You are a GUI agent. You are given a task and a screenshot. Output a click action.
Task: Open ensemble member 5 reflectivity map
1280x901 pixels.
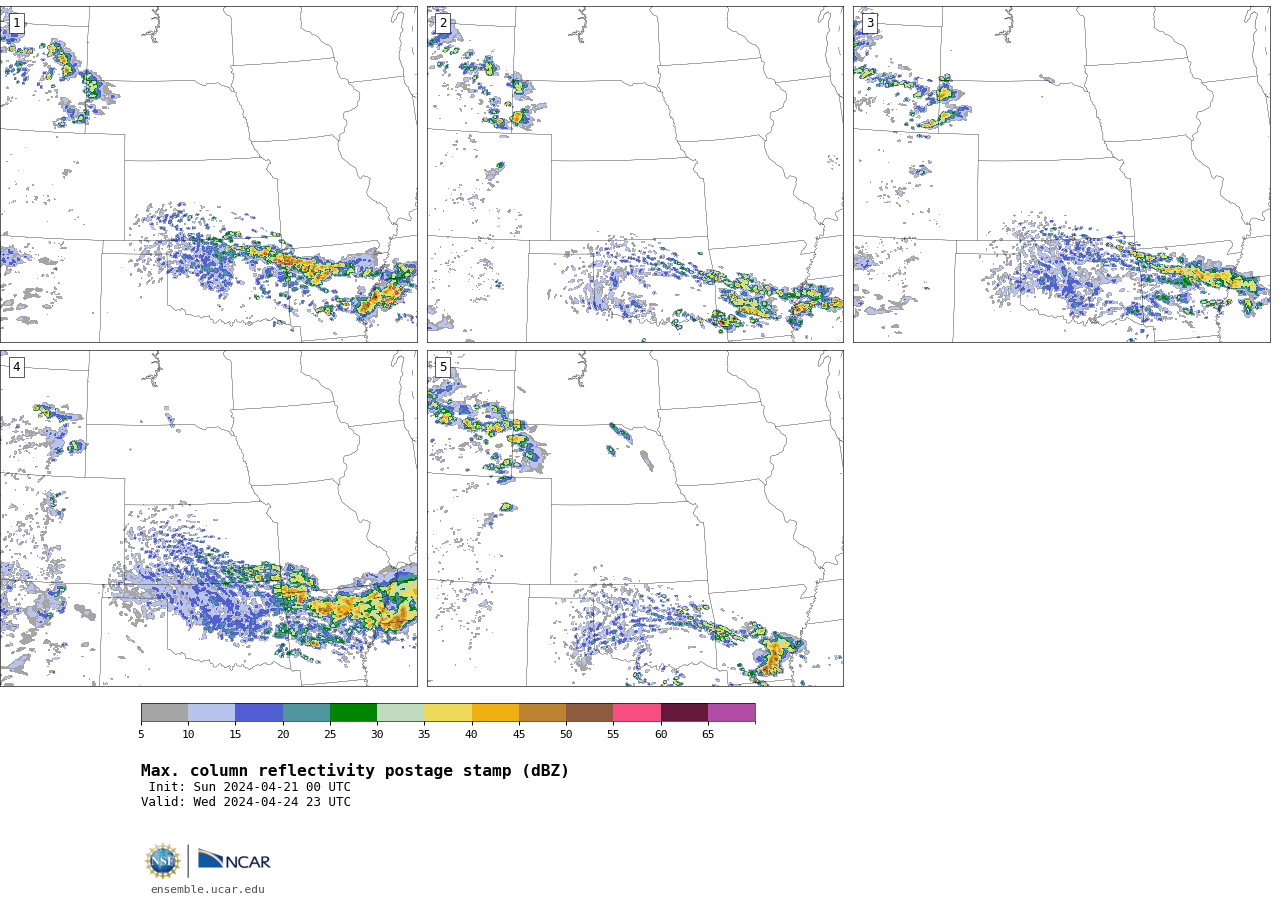(x=635, y=518)
